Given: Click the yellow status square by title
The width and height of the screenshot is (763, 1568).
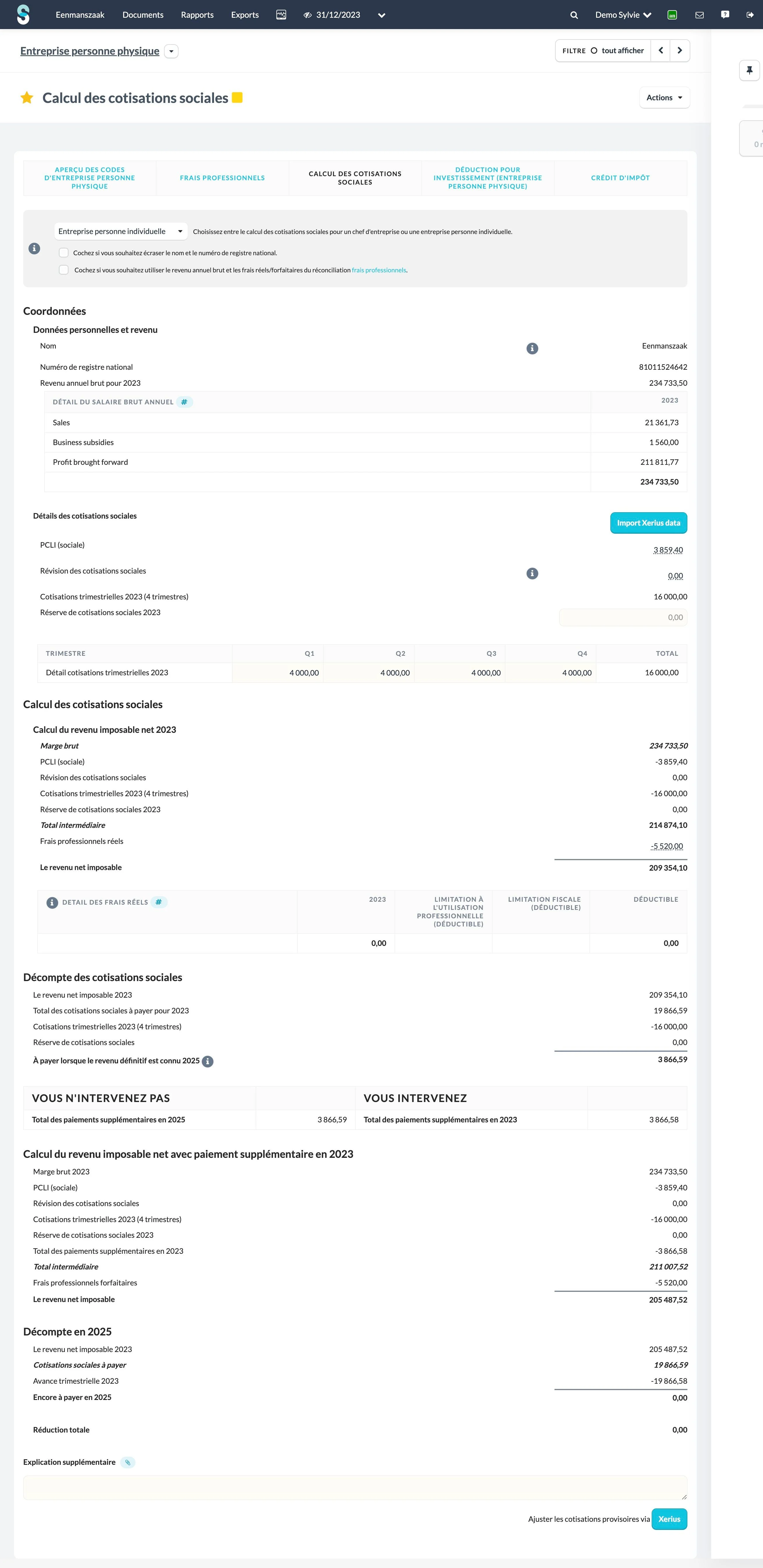Looking at the screenshot, I should pyautogui.click(x=238, y=97).
